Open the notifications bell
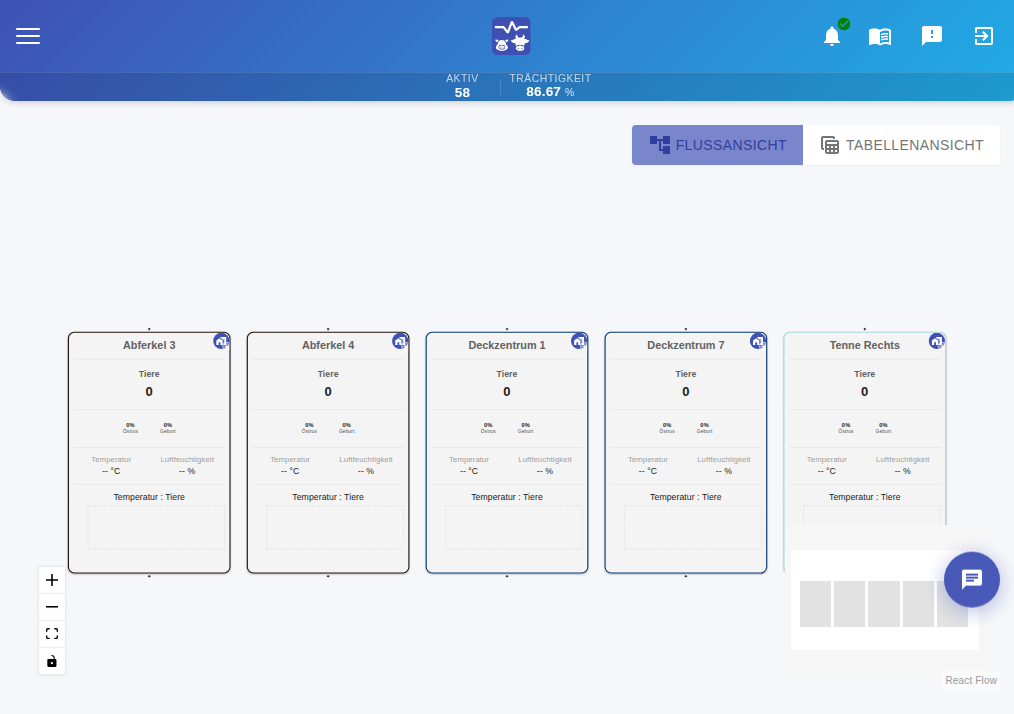Screen dimensions: 1014x714 pyautogui.click(x=832, y=36)
